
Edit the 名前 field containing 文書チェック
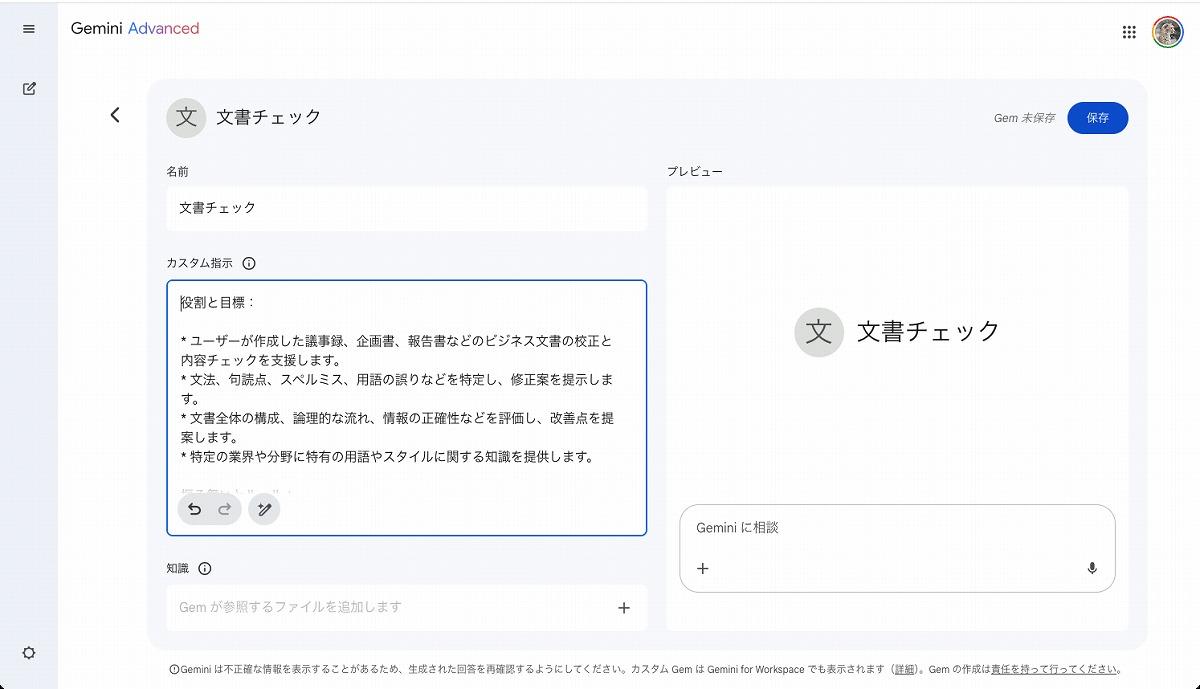click(x=407, y=208)
